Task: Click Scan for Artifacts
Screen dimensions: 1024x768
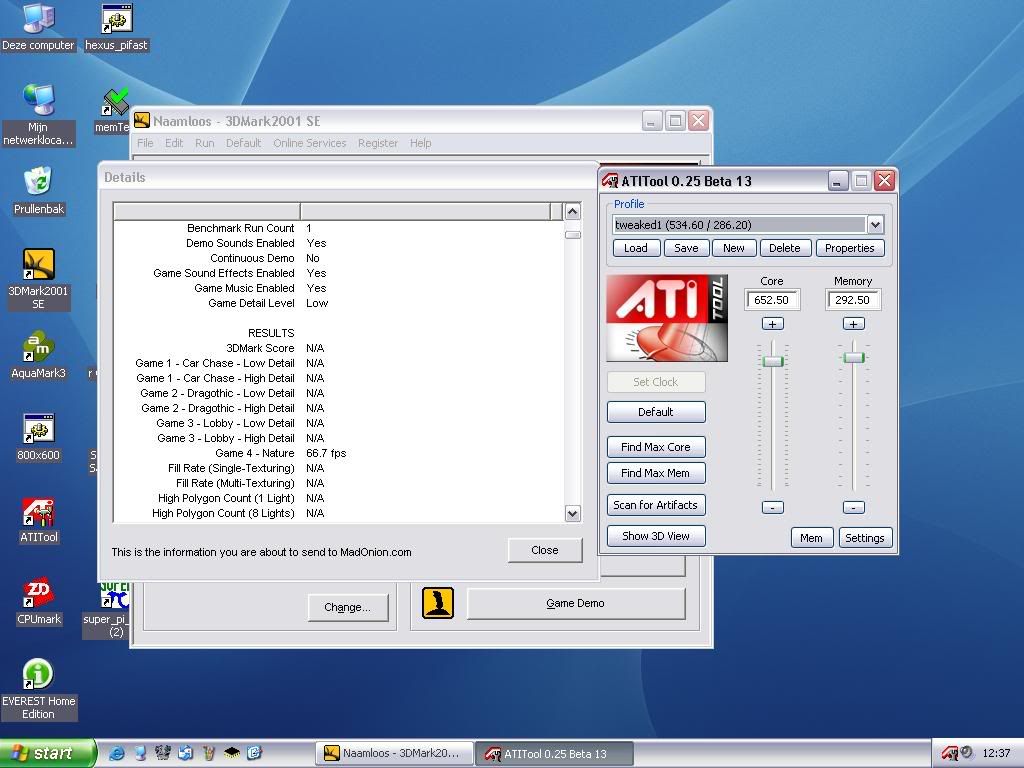Action: [x=656, y=505]
